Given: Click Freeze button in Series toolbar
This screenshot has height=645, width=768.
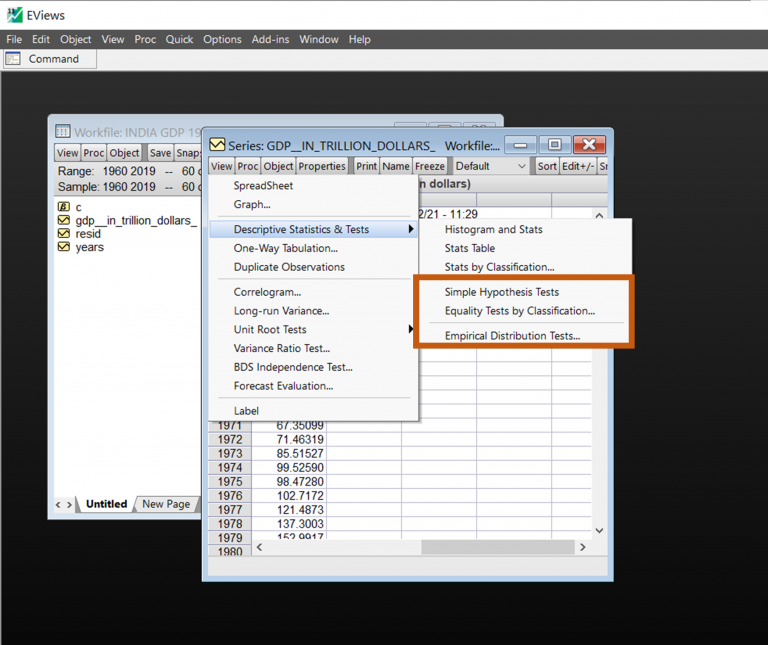Looking at the screenshot, I should pyautogui.click(x=430, y=166).
